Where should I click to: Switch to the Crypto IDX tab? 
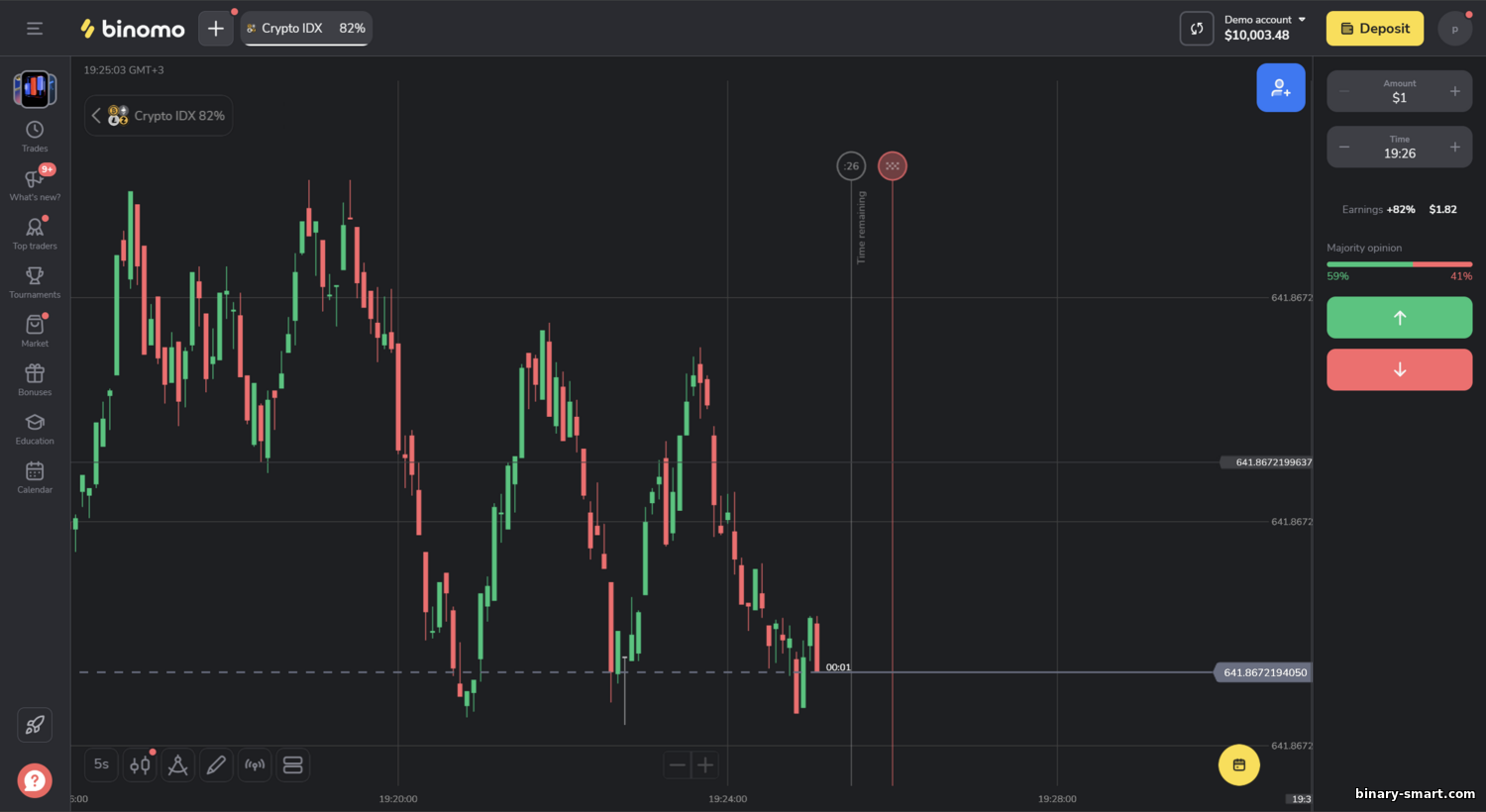click(x=306, y=29)
